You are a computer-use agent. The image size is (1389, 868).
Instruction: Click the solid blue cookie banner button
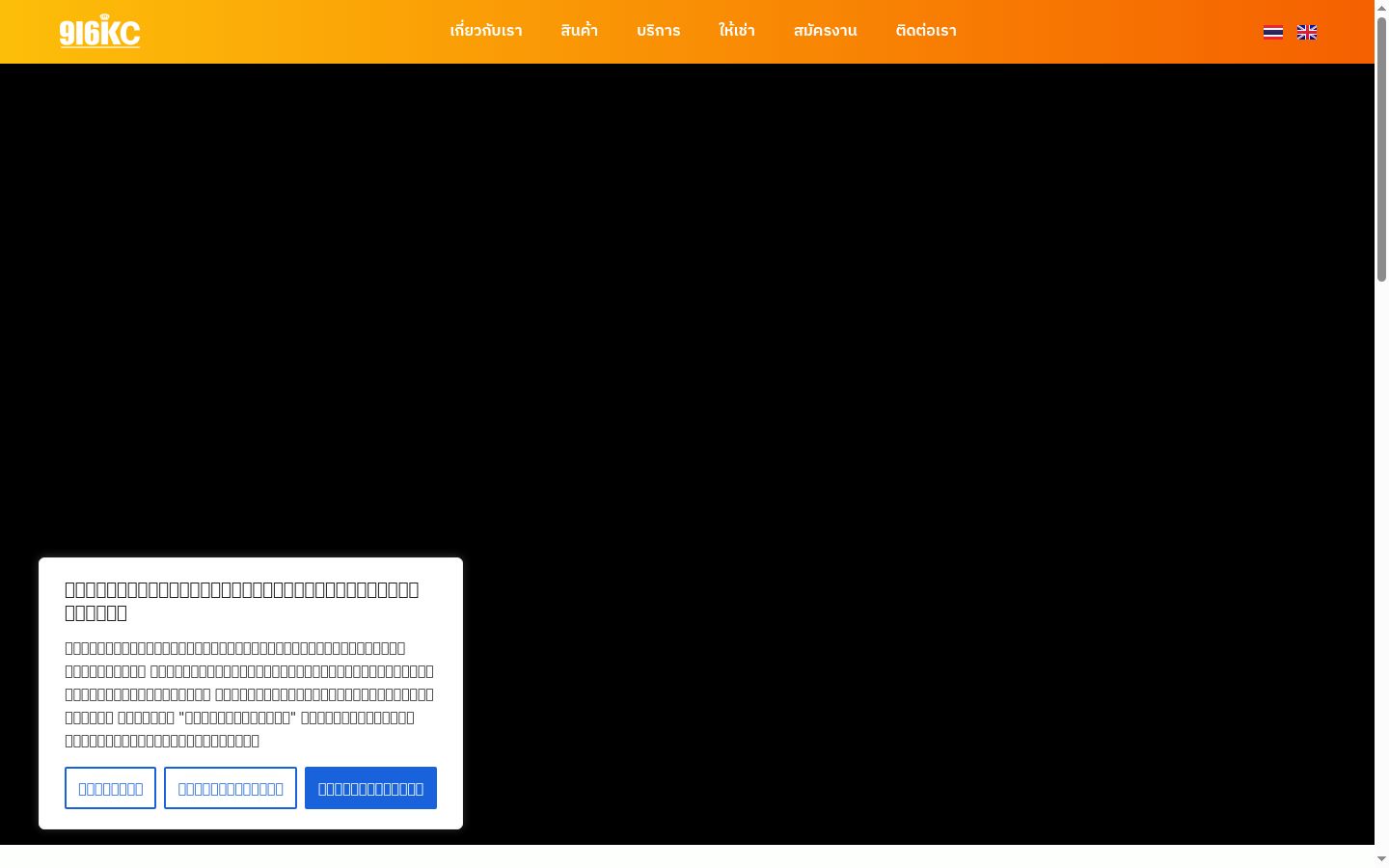370,788
